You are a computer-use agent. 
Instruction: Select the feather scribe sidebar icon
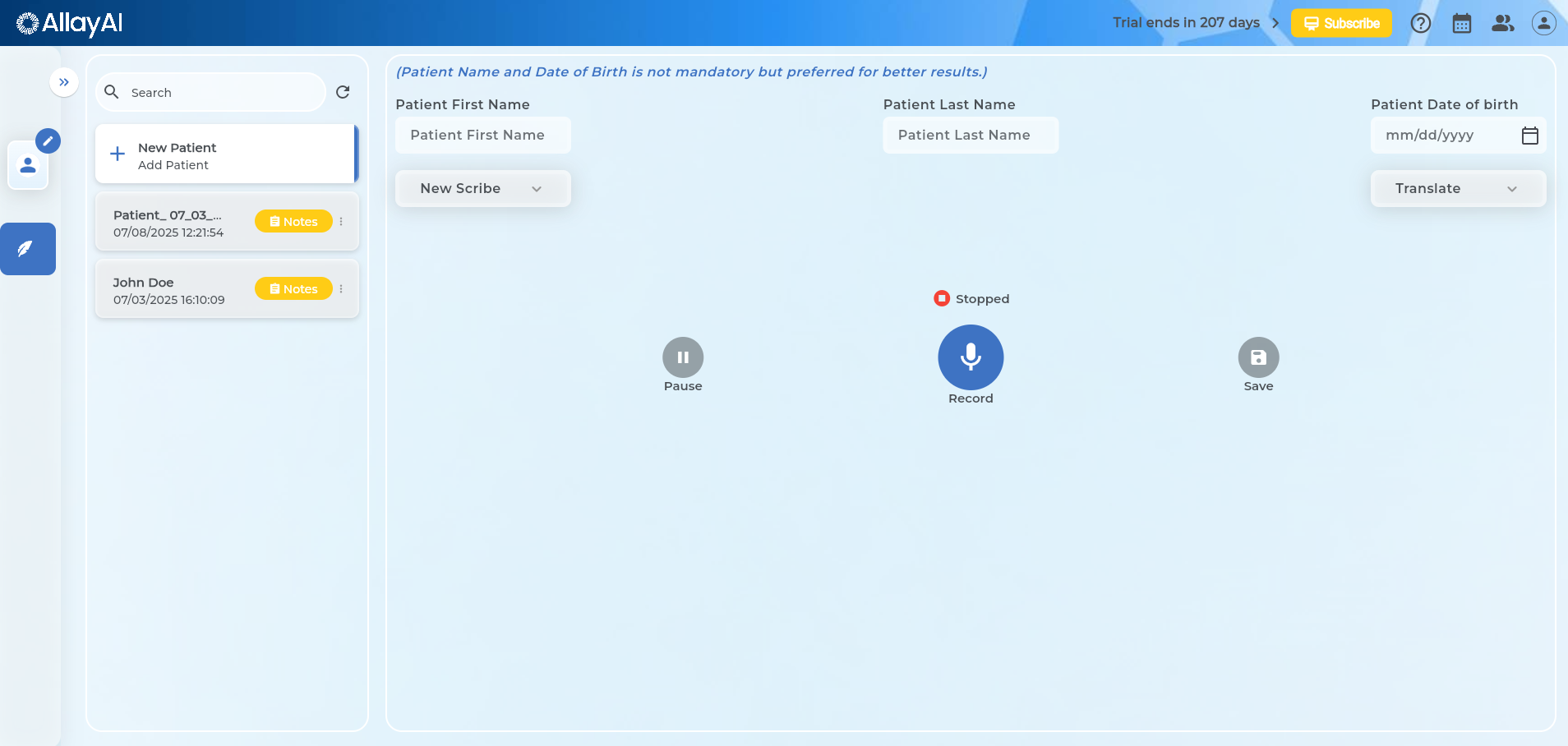point(28,249)
